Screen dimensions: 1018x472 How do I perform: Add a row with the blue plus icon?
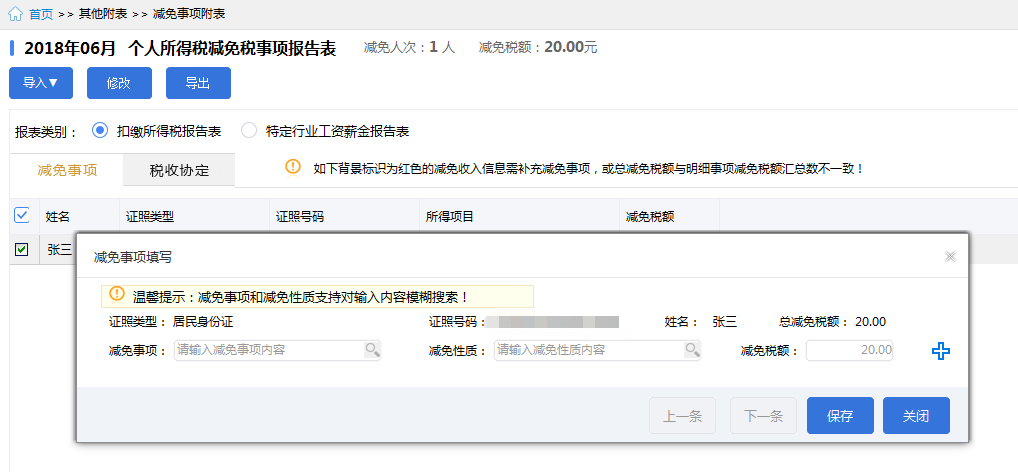click(x=941, y=351)
